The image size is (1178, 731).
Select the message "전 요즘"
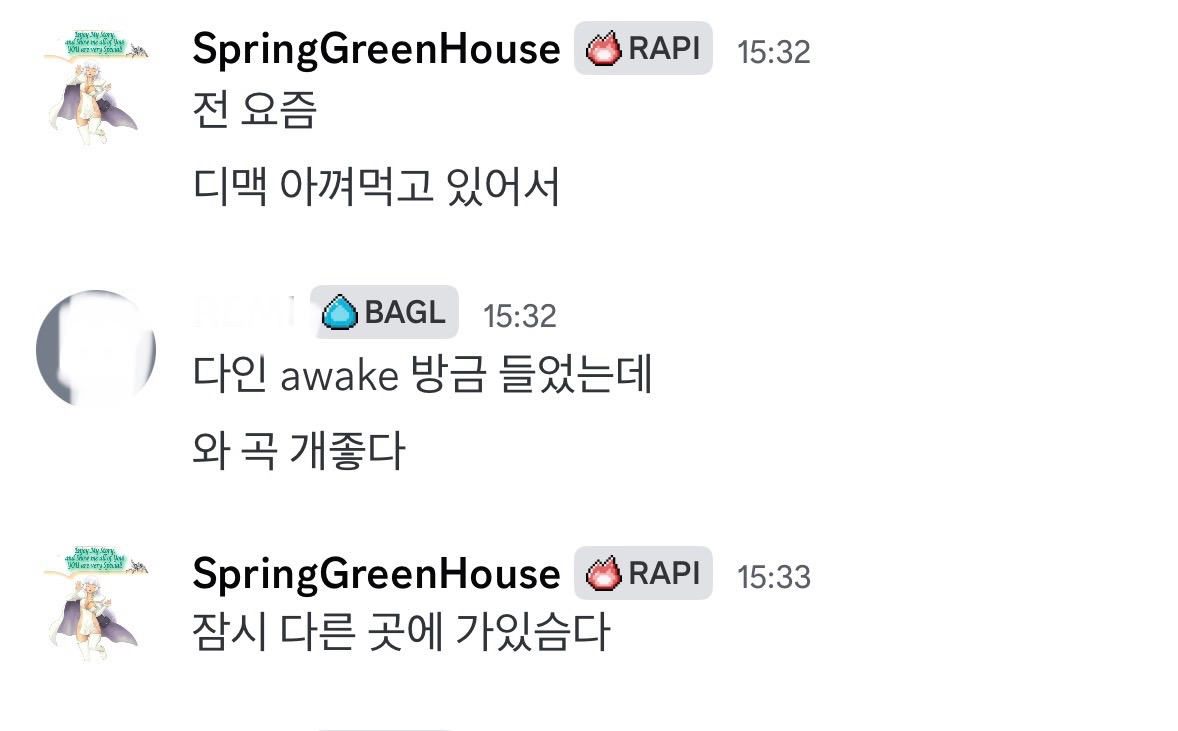click(x=254, y=110)
